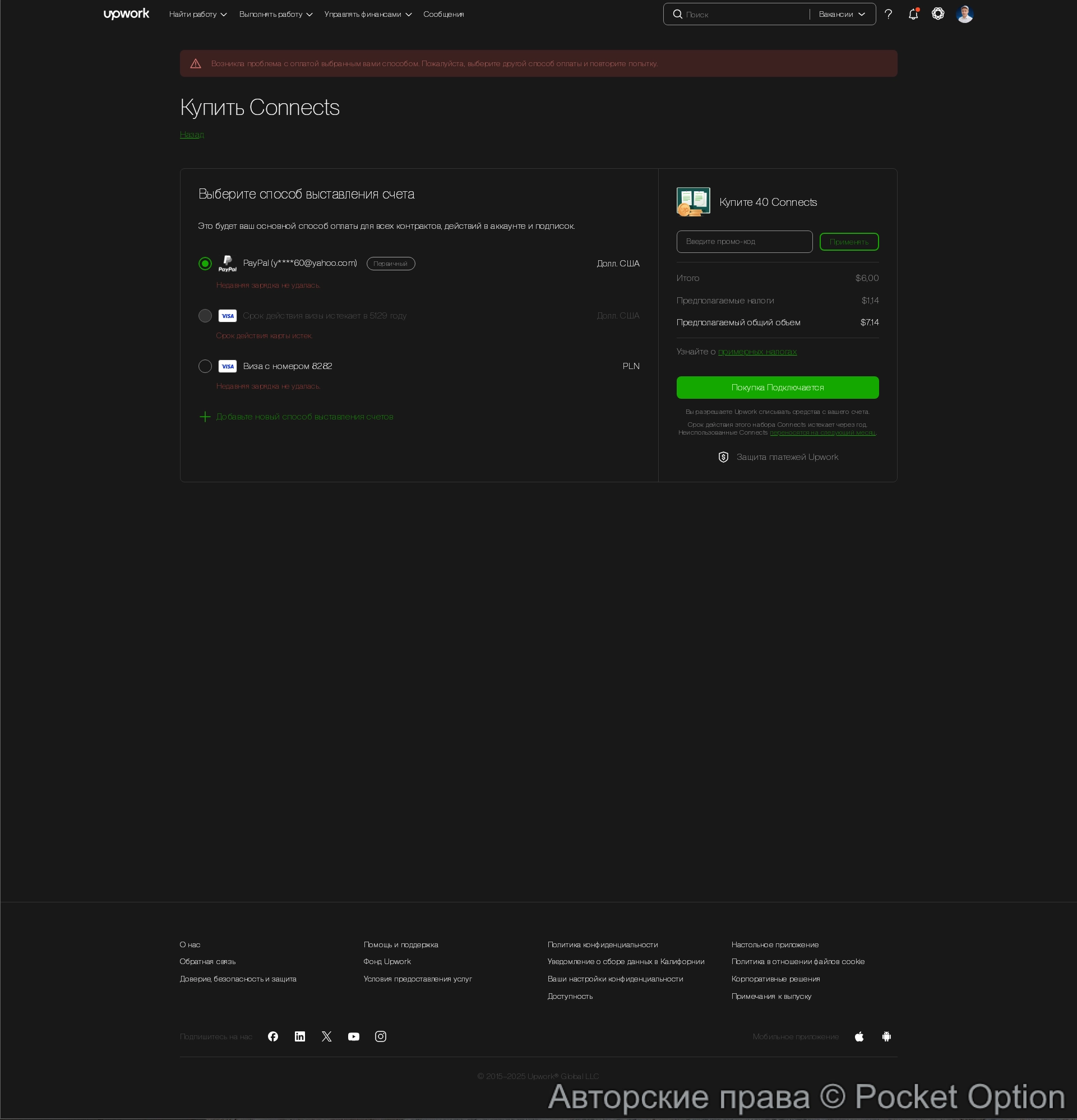Viewport: 1077px width, 1120px height.
Task: Open the notifications bell icon
Action: [x=913, y=14]
